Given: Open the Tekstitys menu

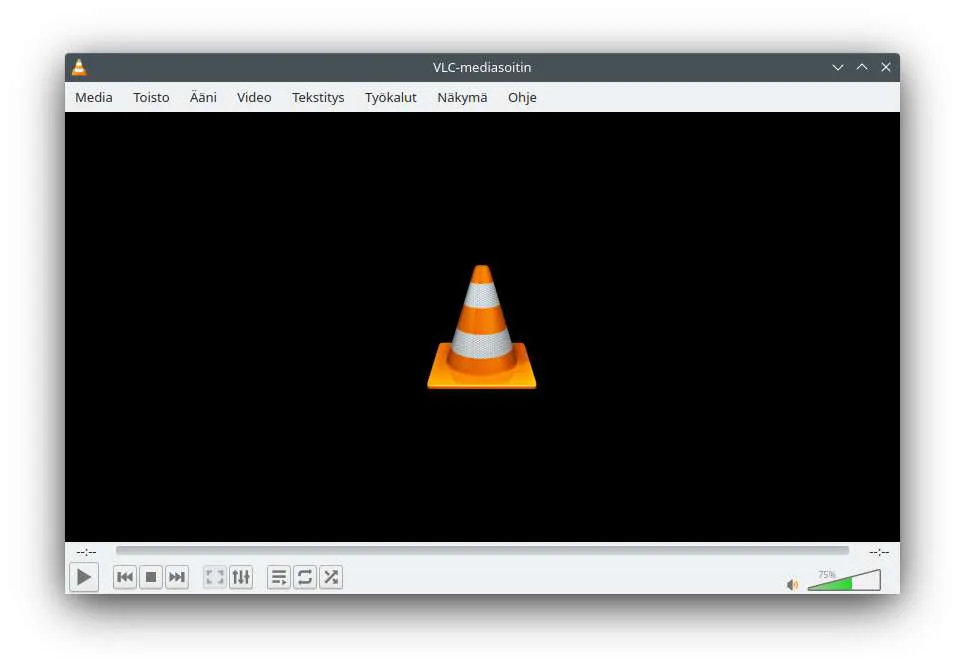Looking at the screenshot, I should click(x=318, y=97).
